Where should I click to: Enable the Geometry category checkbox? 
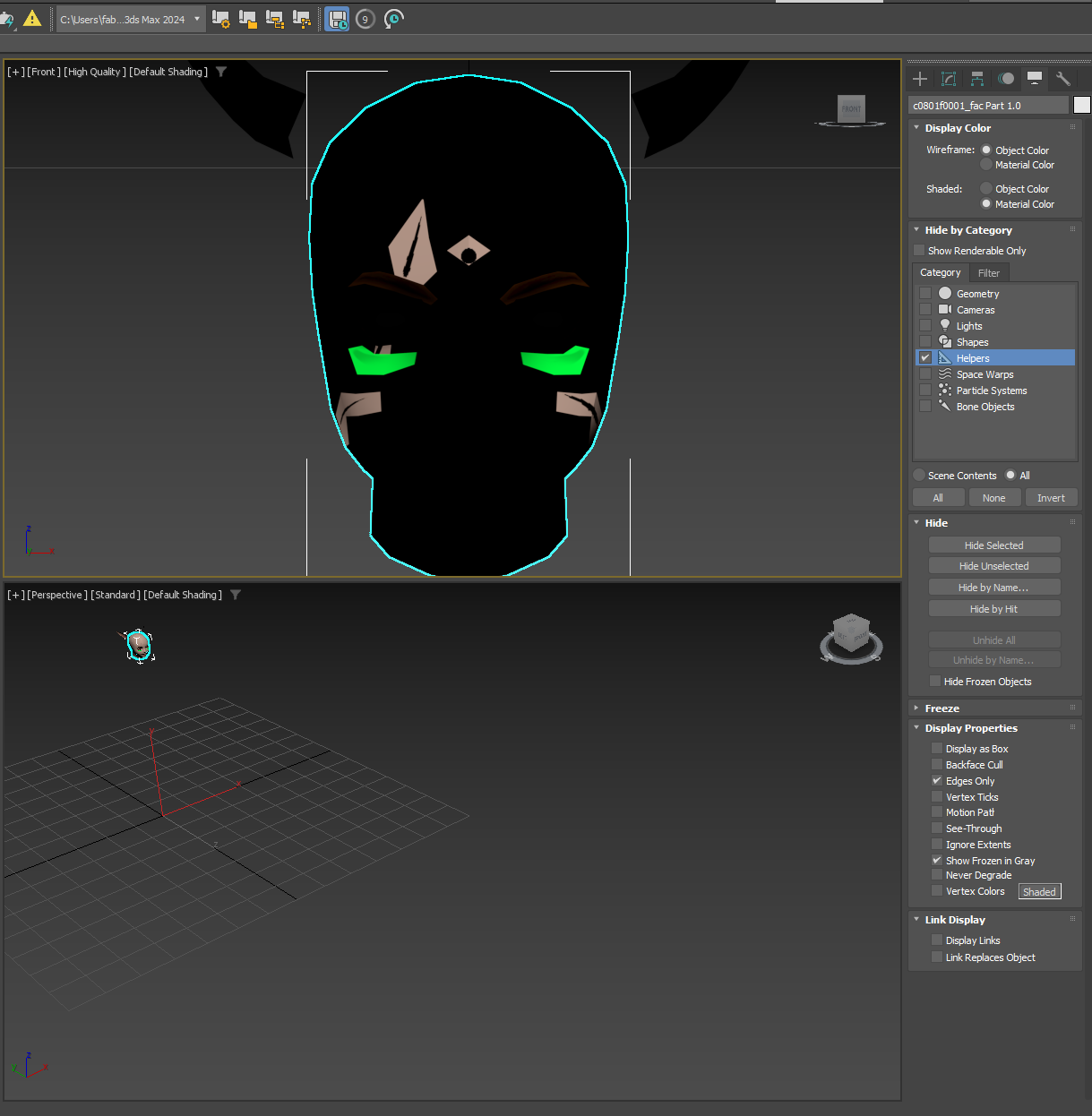pos(925,294)
